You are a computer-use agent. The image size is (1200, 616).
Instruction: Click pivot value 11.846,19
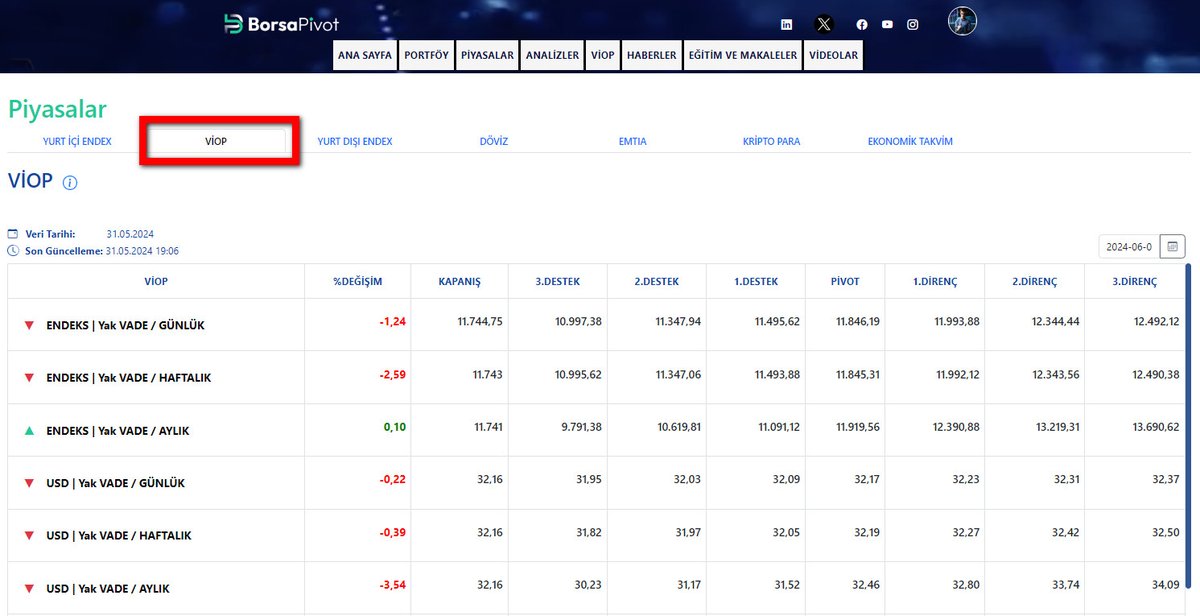(856, 321)
